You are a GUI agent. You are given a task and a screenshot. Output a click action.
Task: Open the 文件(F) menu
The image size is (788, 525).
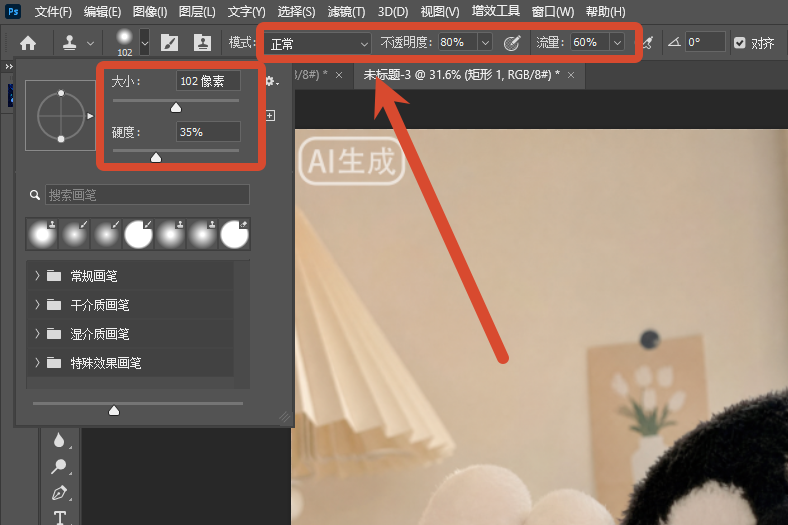tap(53, 12)
